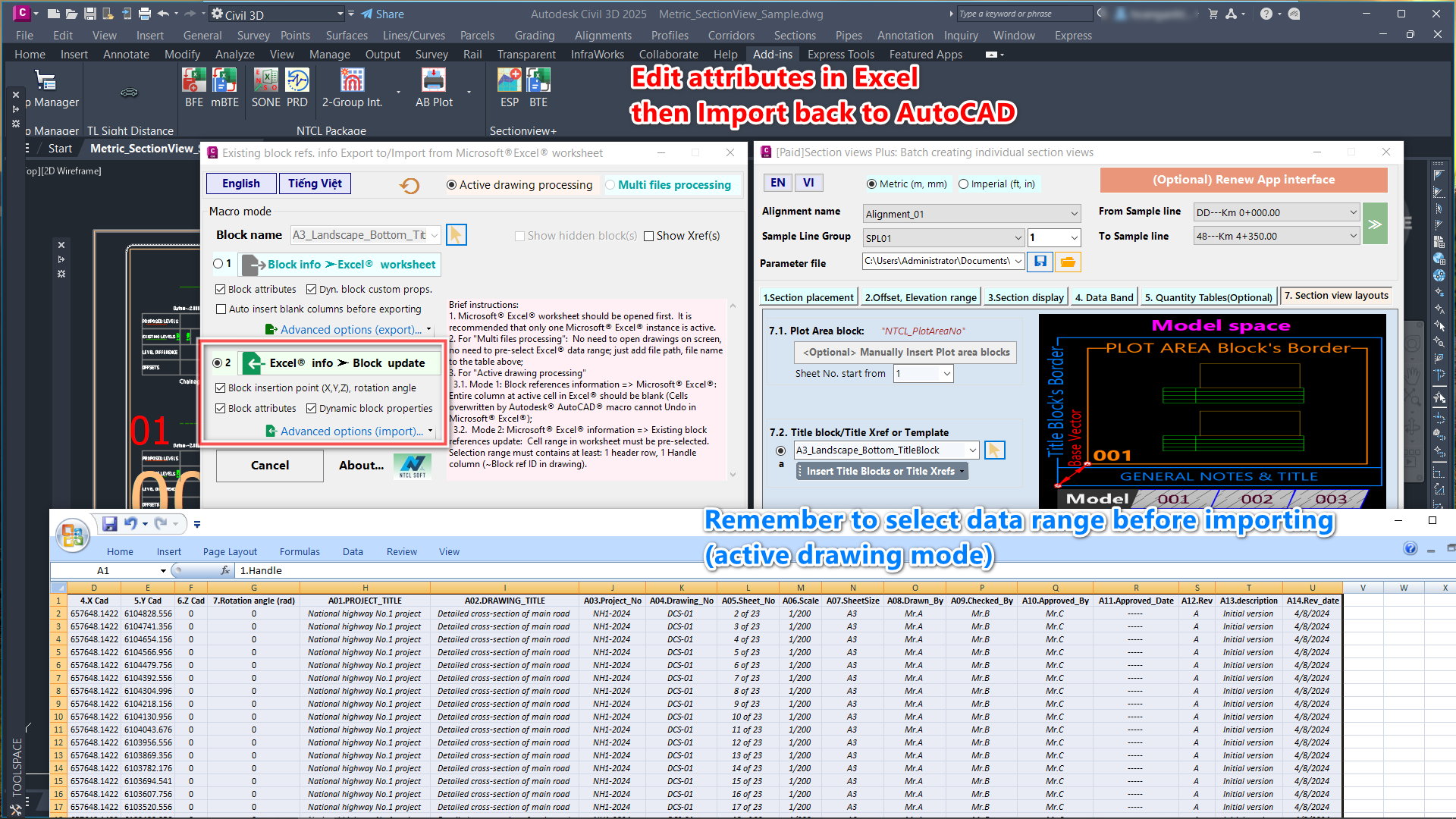Viewport: 1456px width, 819px height.
Task: Switch to 4. Data Band tab
Action: coord(1103,297)
